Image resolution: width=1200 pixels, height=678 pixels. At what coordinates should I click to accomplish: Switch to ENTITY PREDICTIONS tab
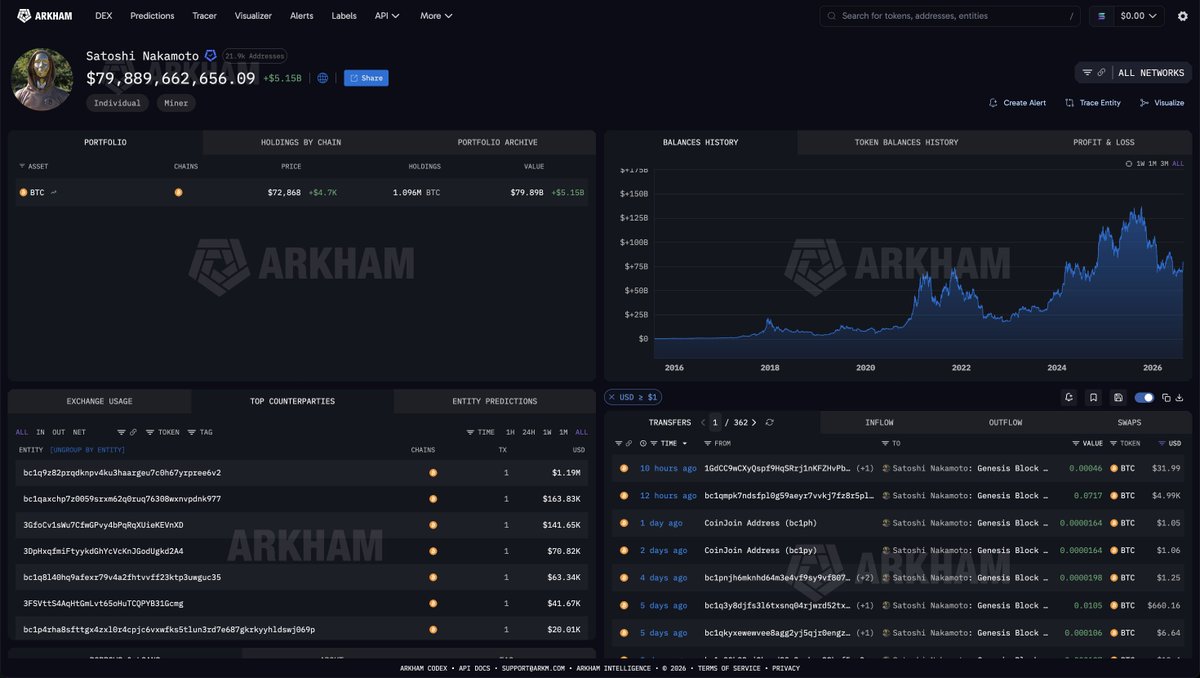(495, 401)
